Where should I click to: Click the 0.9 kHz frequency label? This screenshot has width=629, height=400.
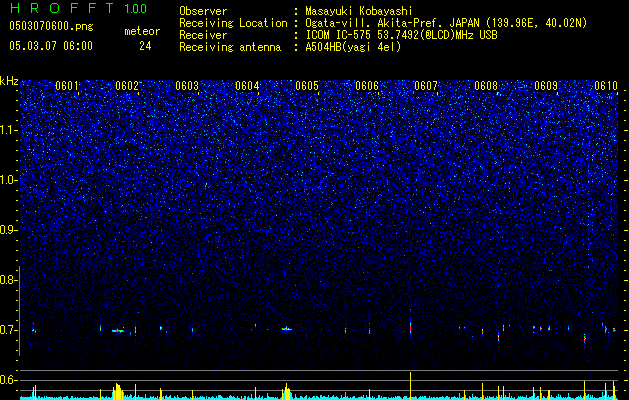[8, 230]
